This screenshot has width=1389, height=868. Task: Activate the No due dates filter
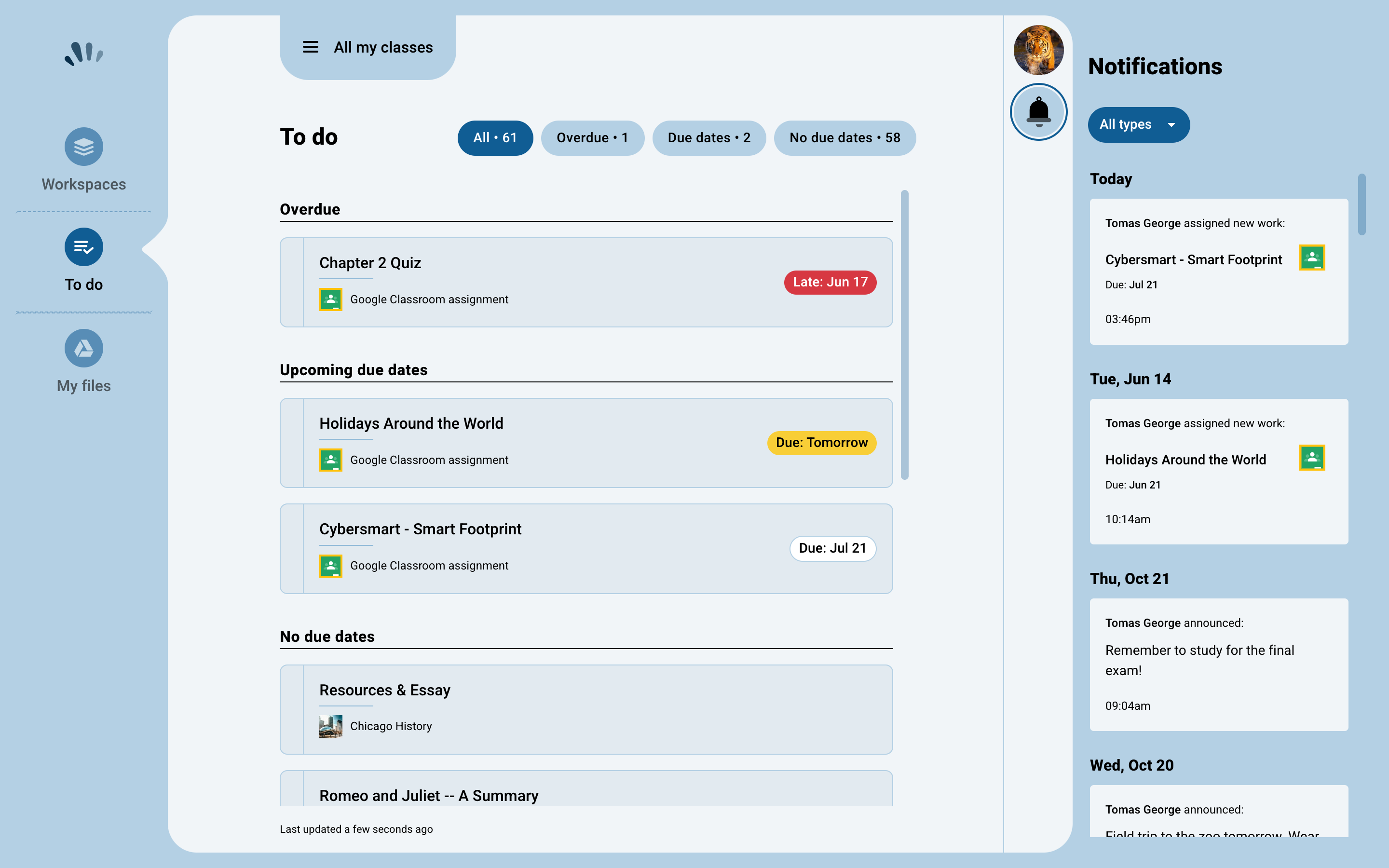coord(844,138)
